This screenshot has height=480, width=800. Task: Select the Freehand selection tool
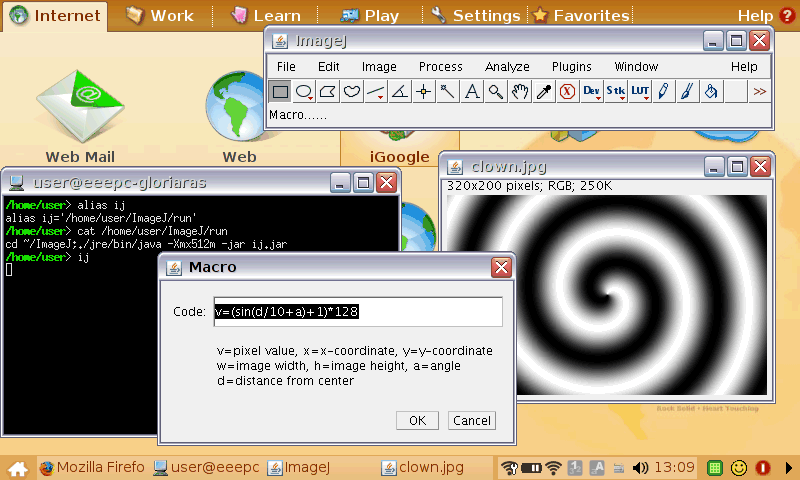352,92
